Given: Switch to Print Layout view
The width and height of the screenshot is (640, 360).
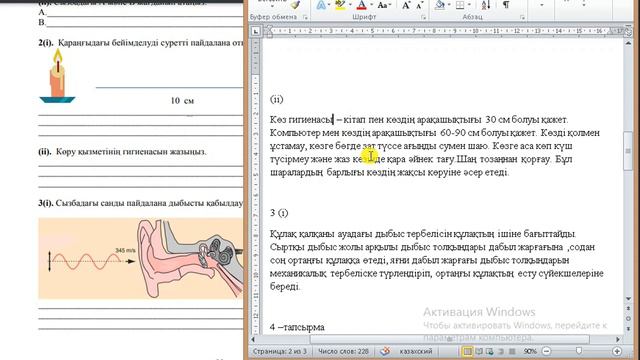Looking at the screenshot, I should [467, 351].
